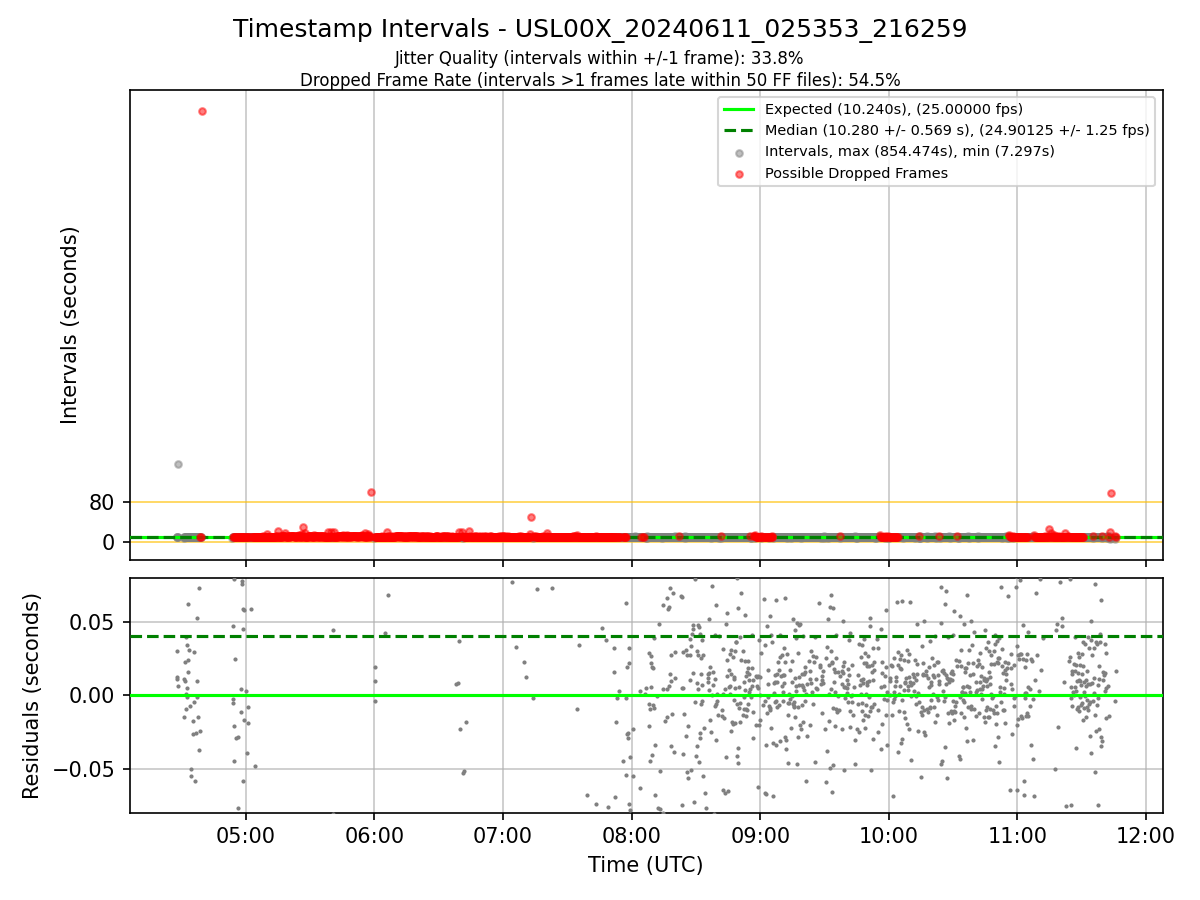Click 'Possible Dropped Frames' legend entry
Image resolution: width=1200 pixels, height=900 pixels.
coord(856,173)
